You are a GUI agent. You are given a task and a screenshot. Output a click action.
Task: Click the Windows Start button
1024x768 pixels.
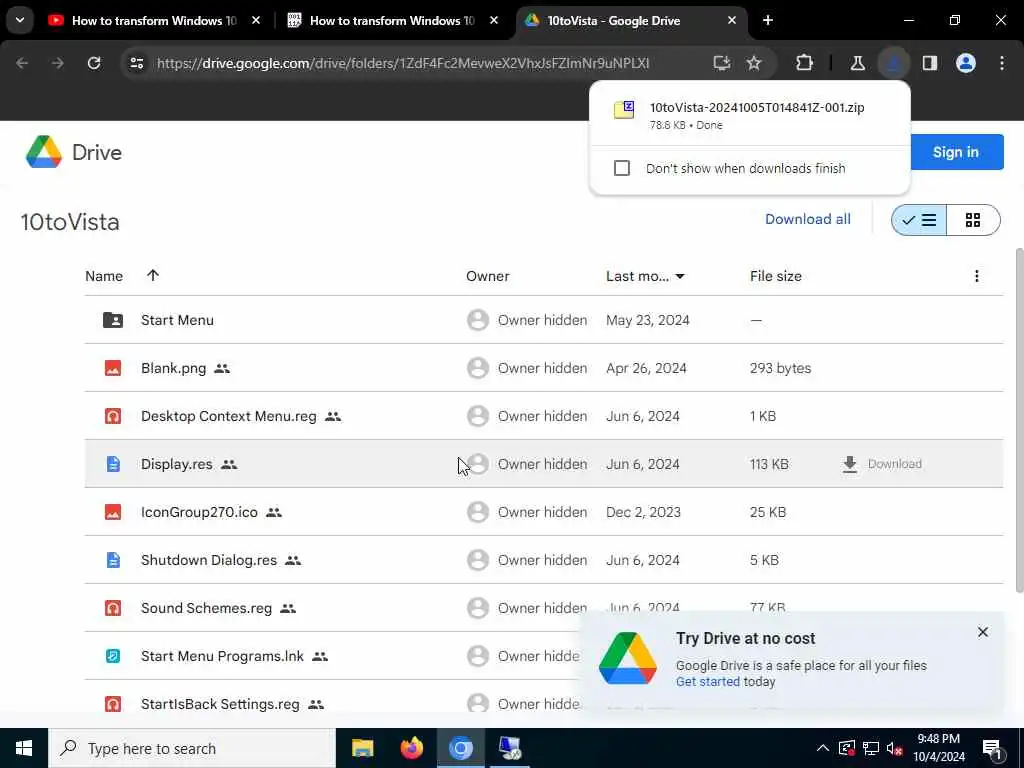click(x=24, y=748)
